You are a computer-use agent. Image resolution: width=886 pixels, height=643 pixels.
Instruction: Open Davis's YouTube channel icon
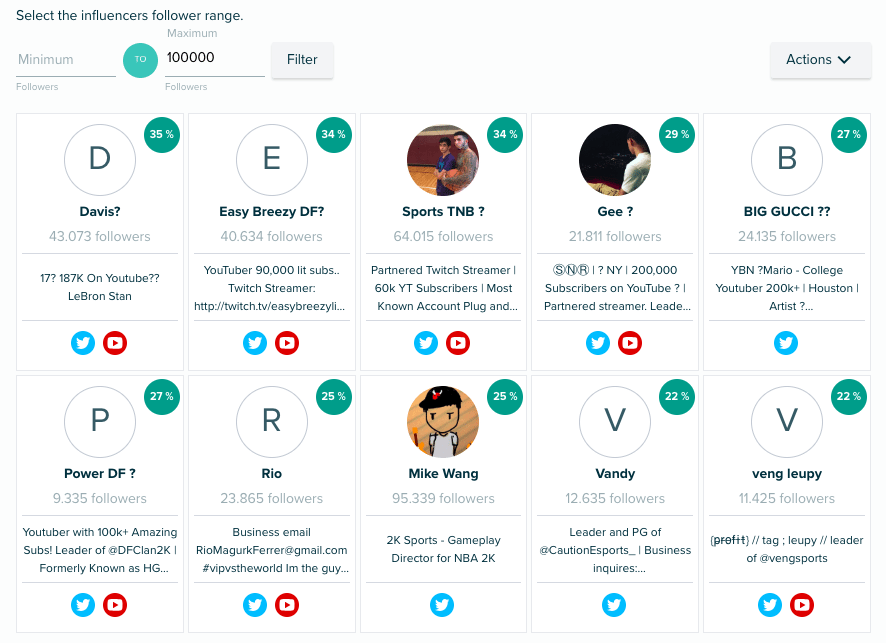tap(115, 343)
